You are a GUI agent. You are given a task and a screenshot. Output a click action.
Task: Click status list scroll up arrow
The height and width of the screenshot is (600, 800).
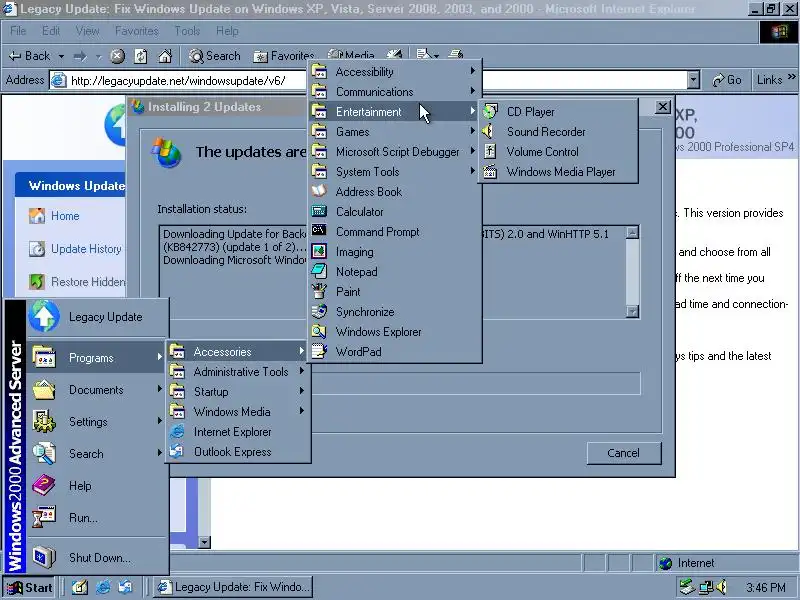pyautogui.click(x=632, y=233)
